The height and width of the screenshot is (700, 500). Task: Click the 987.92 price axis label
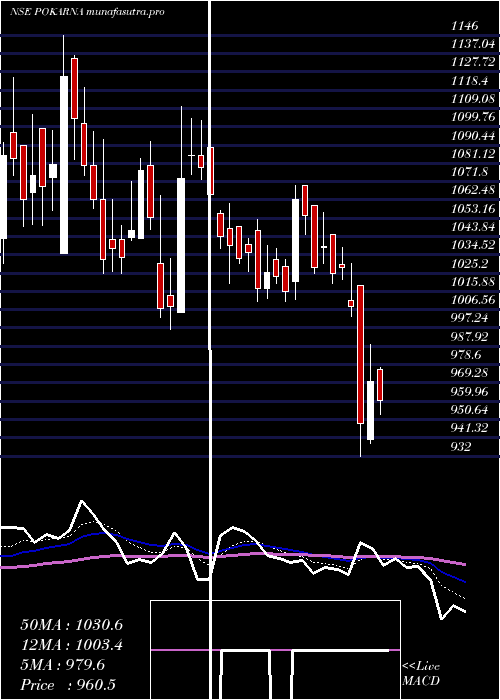point(470,336)
